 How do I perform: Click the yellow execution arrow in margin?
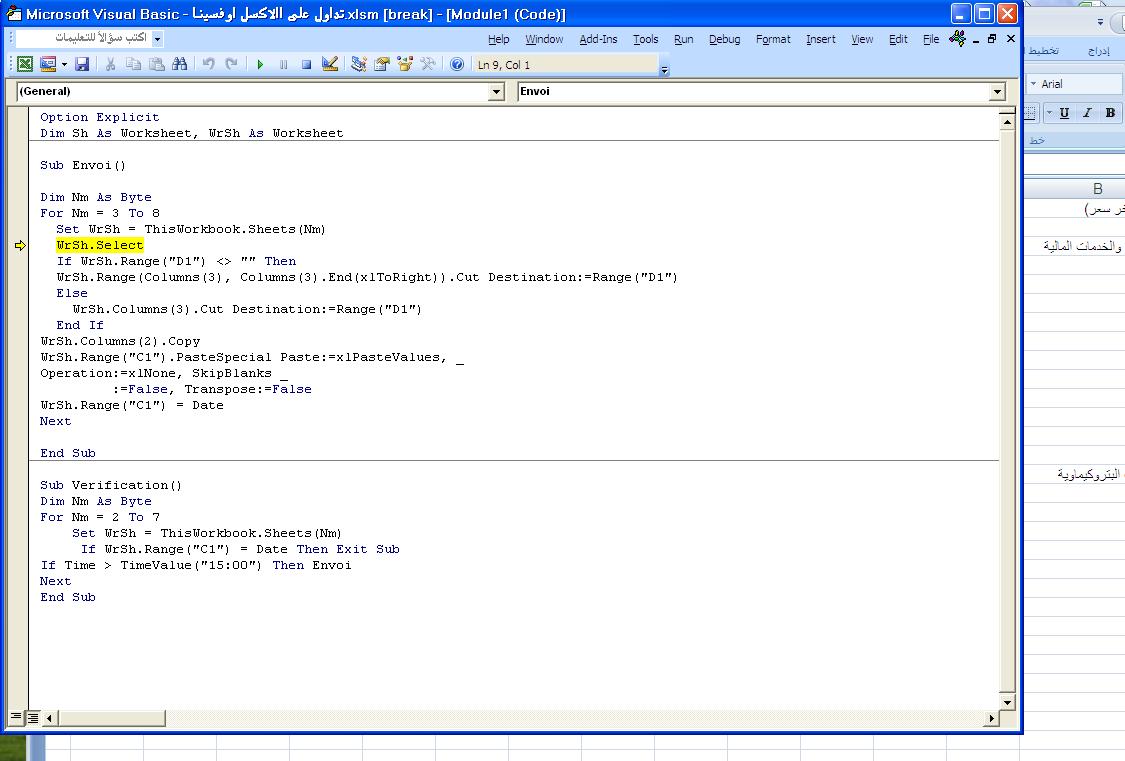20,245
